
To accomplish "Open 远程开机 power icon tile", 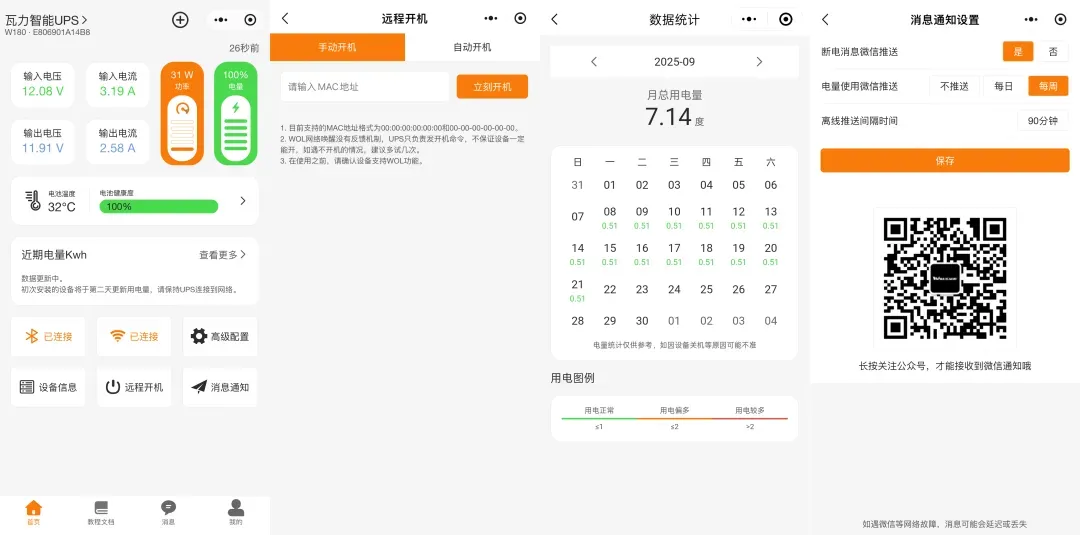I will [134, 387].
